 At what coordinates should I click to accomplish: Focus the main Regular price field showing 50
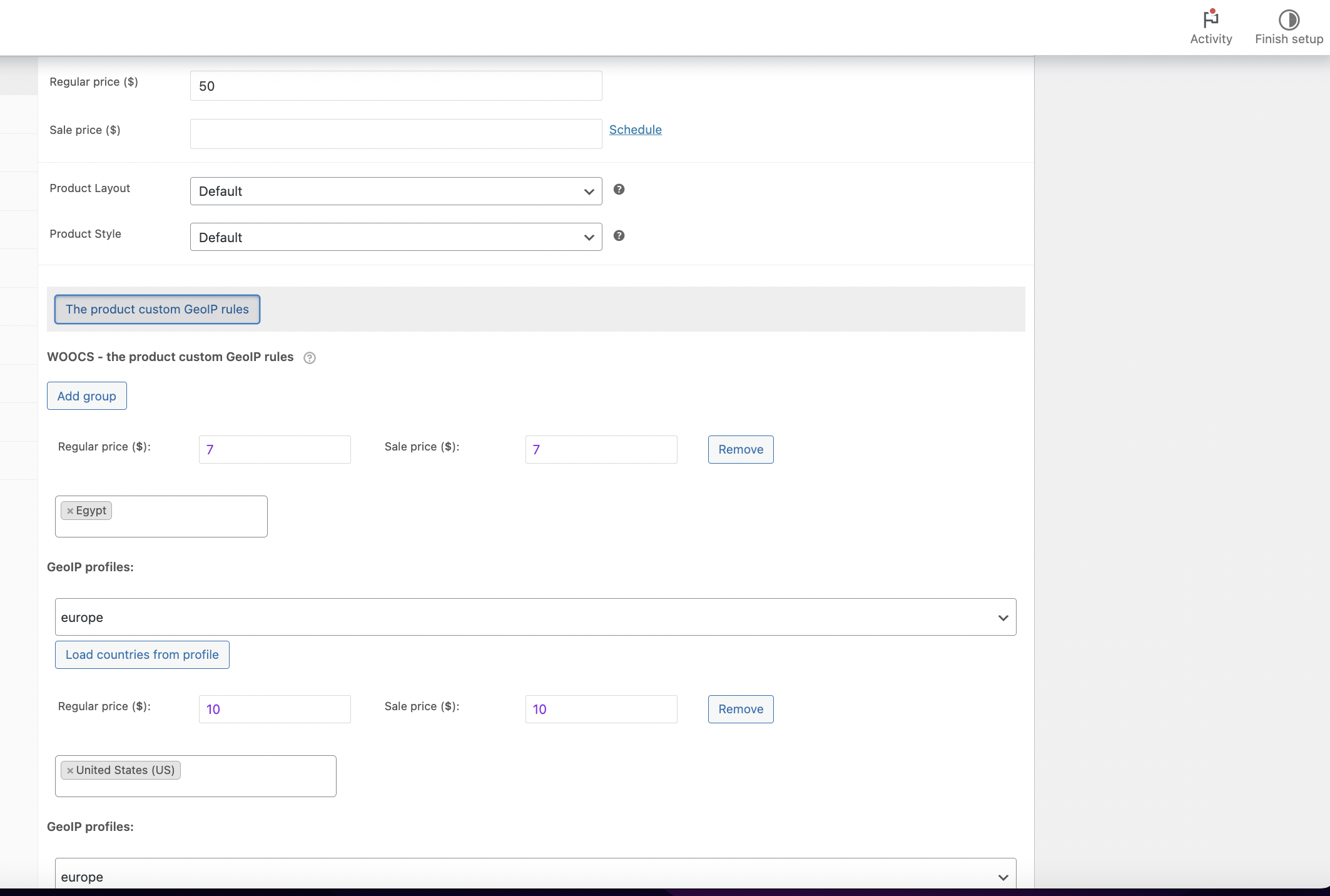pyautogui.click(x=395, y=86)
